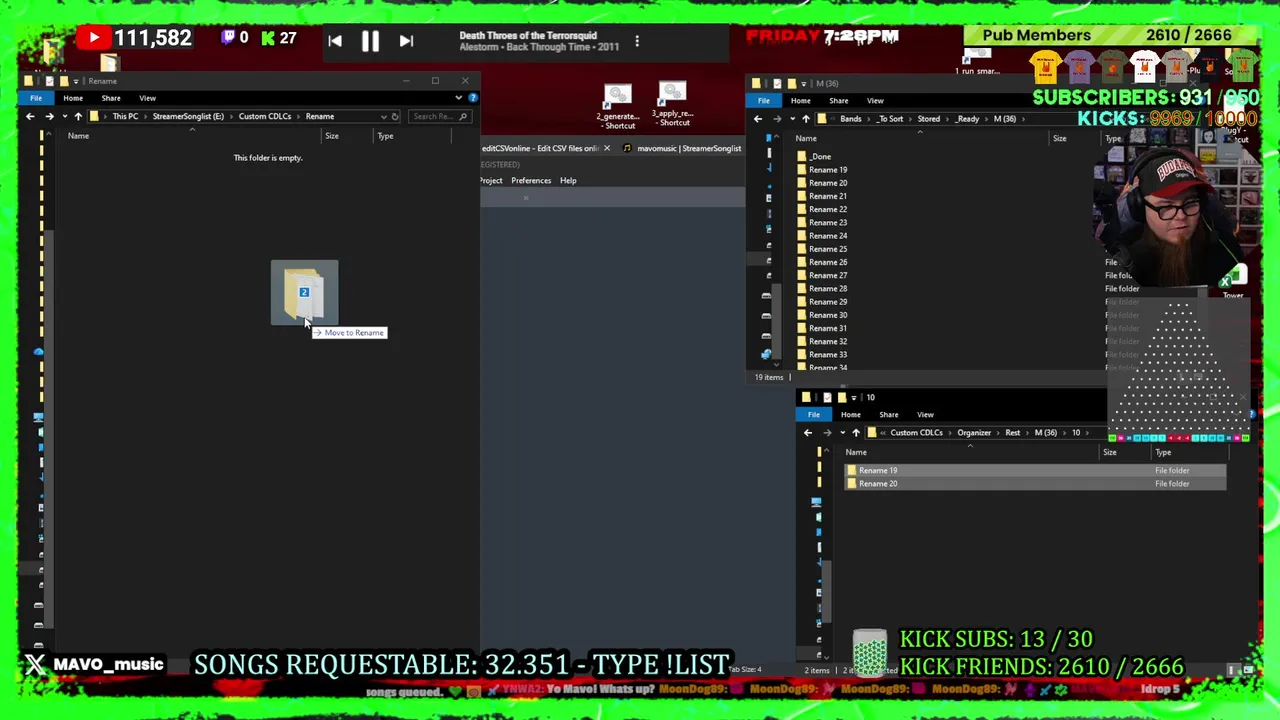Refresh the Rename folder view
The height and width of the screenshot is (720, 1280).
(395, 116)
